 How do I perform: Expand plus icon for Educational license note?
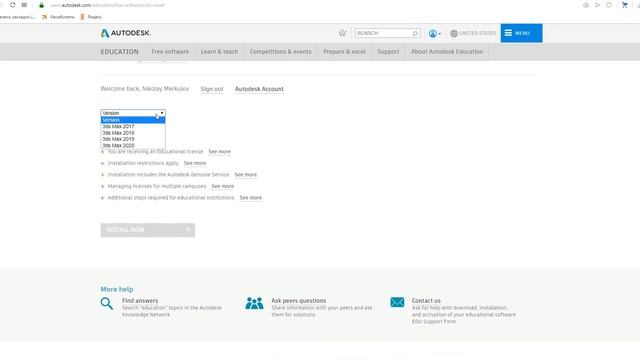click(102, 152)
